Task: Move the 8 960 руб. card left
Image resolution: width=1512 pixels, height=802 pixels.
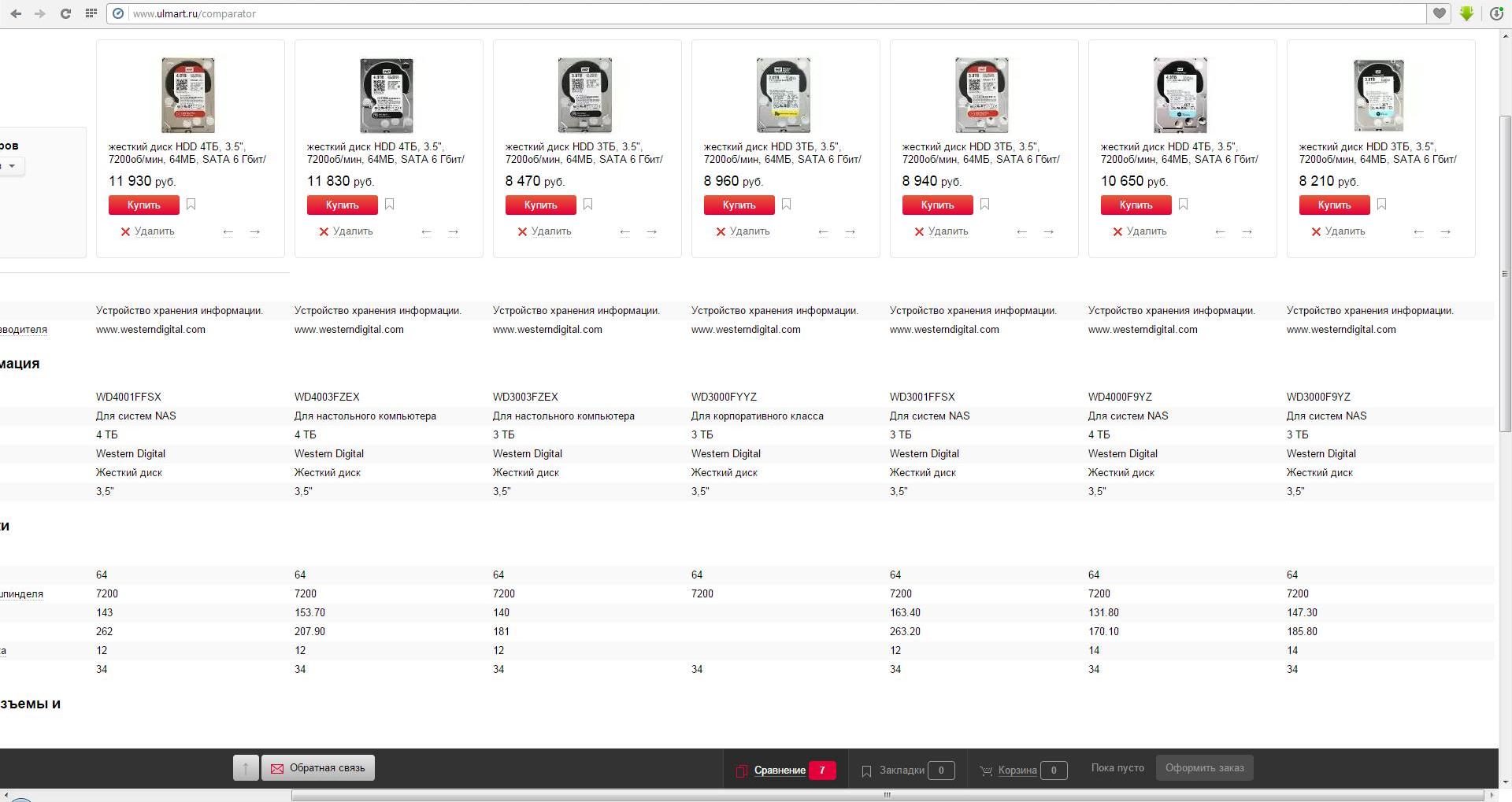Action: click(x=824, y=232)
